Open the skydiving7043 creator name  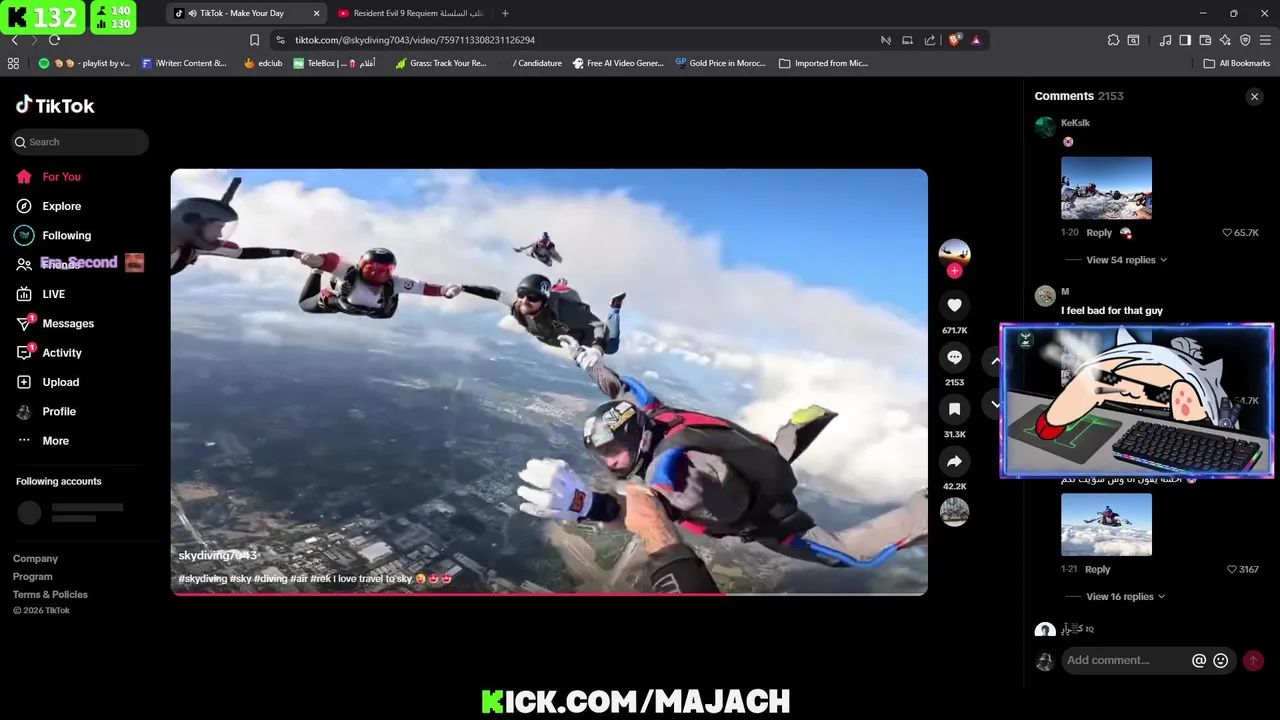[x=218, y=555]
